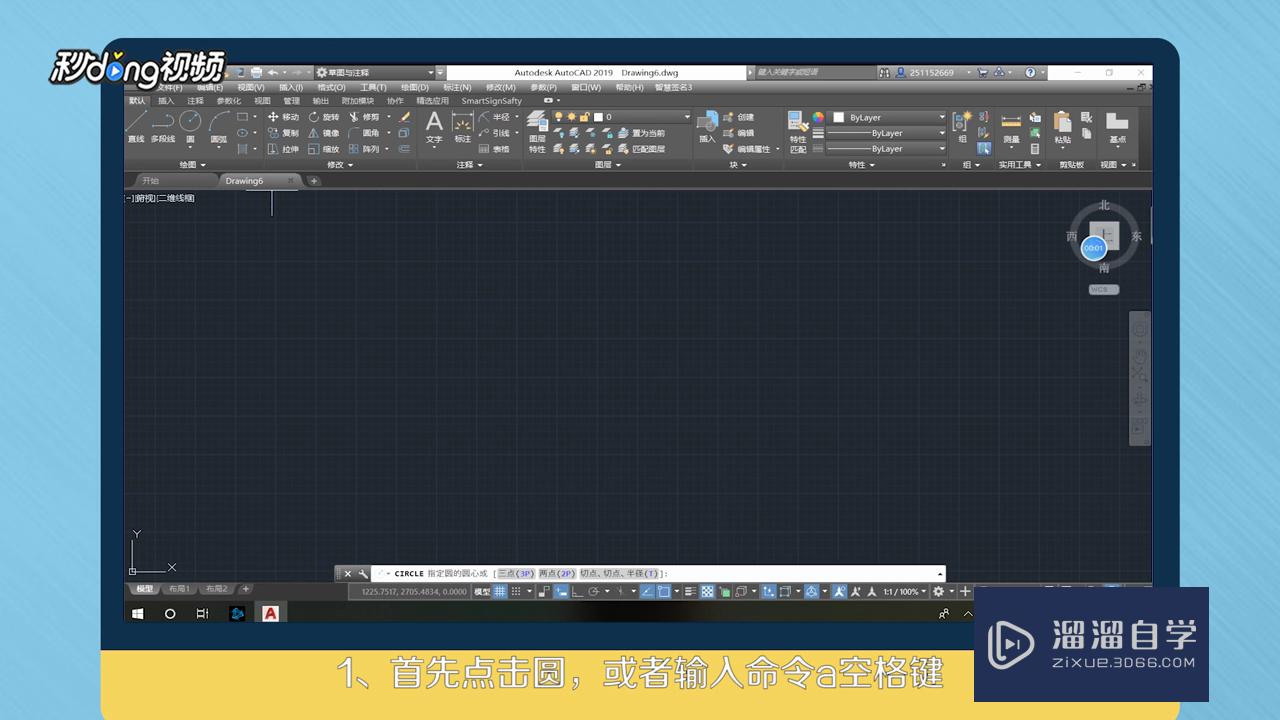Toggle object snap in status bar
Viewport: 1280px width, 720px height.
pos(663,592)
